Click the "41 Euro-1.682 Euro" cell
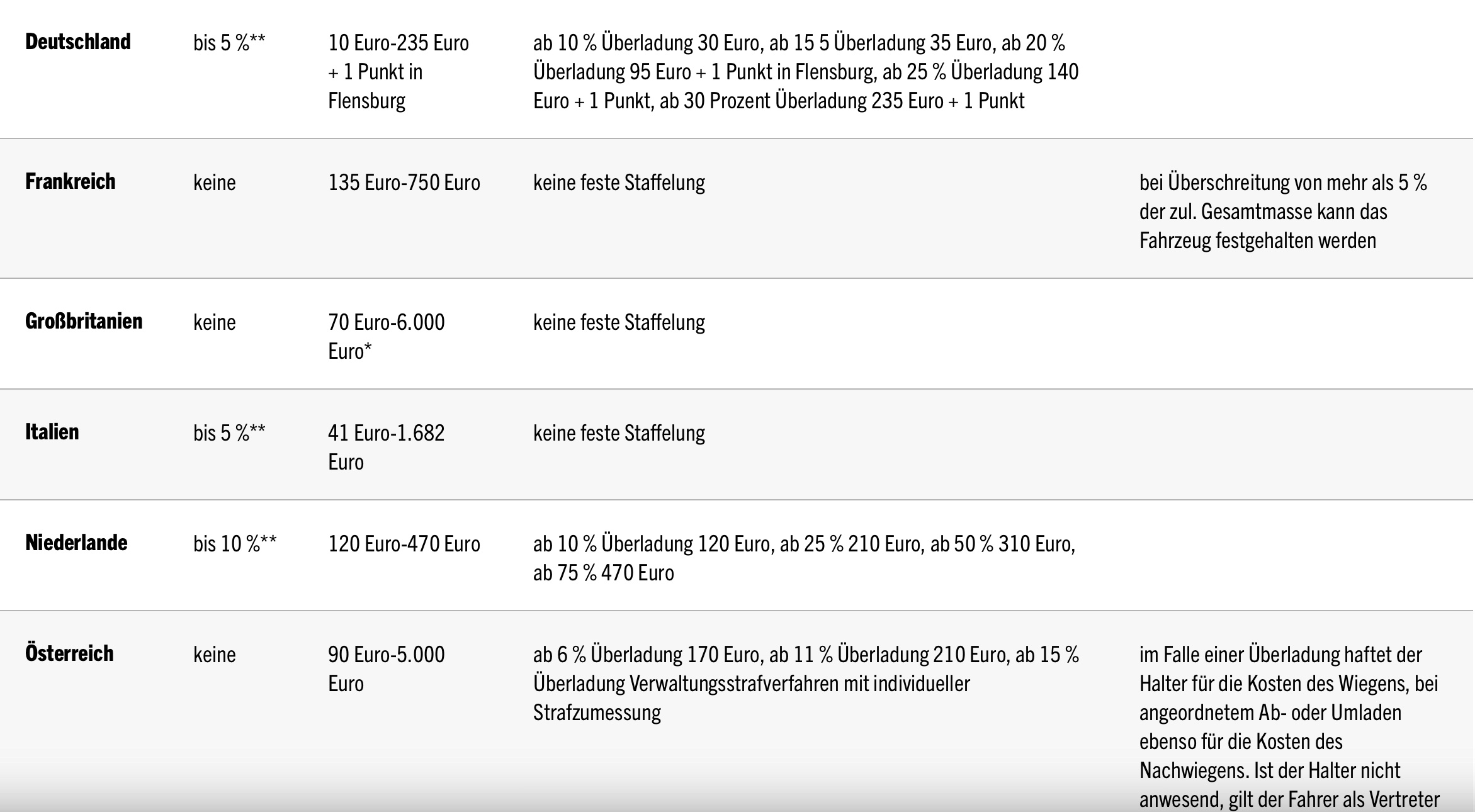The width and height of the screenshot is (1475, 812). (386, 448)
